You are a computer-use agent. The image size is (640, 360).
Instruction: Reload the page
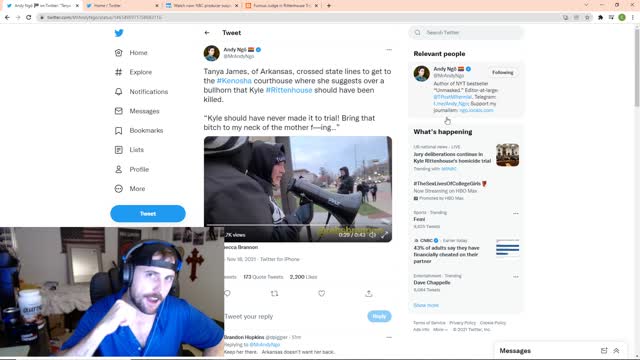coord(29,18)
